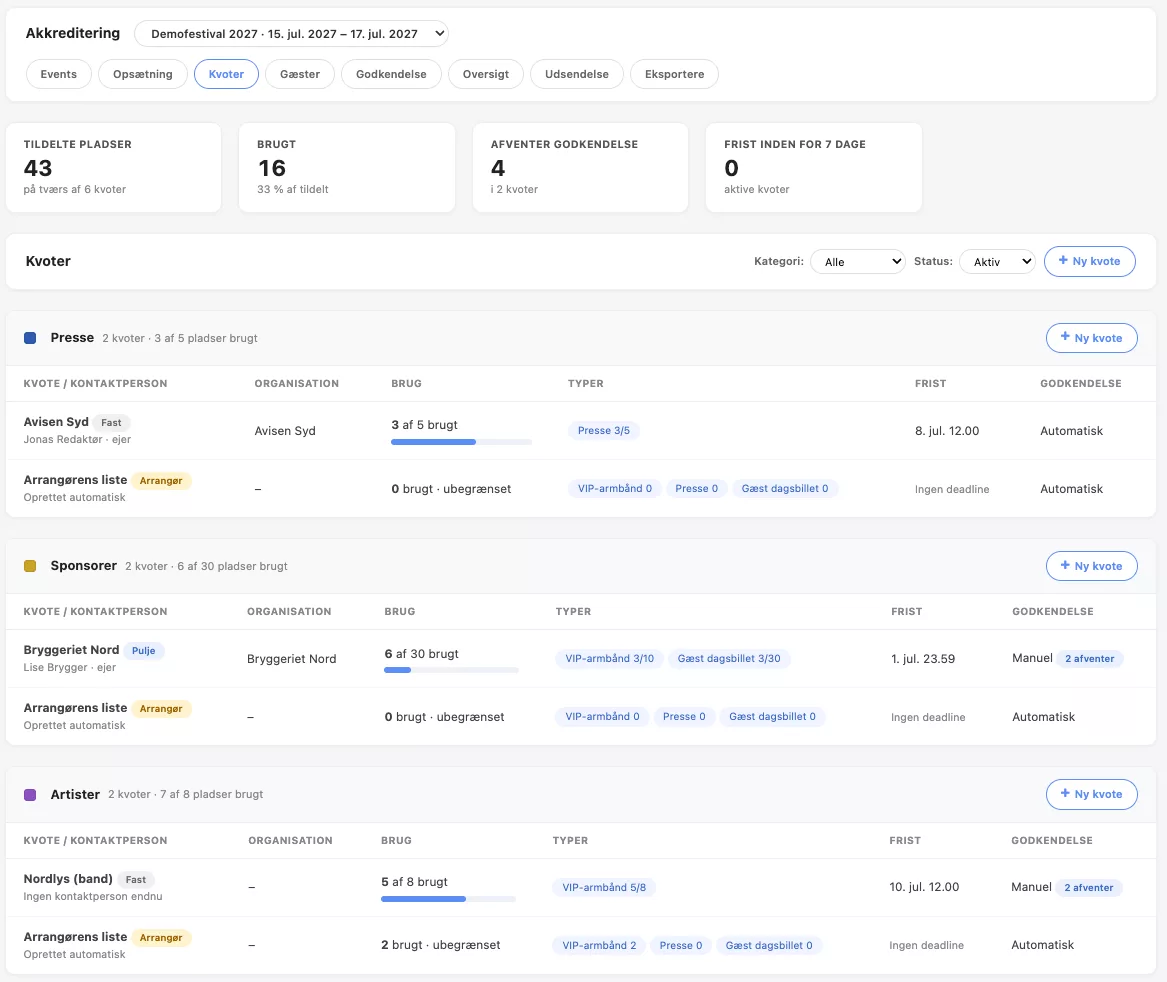Click the Avisen Syd usage progress bar
Image resolution: width=1167 pixels, height=982 pixels.
[x=461, y=442]
